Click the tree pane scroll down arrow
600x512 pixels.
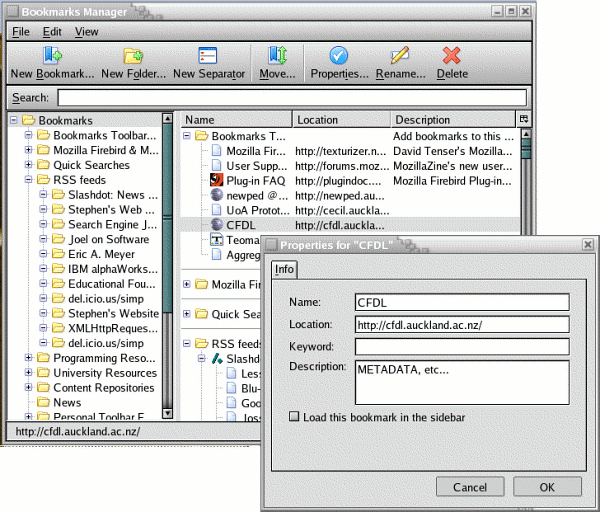[x=167, y=413]
